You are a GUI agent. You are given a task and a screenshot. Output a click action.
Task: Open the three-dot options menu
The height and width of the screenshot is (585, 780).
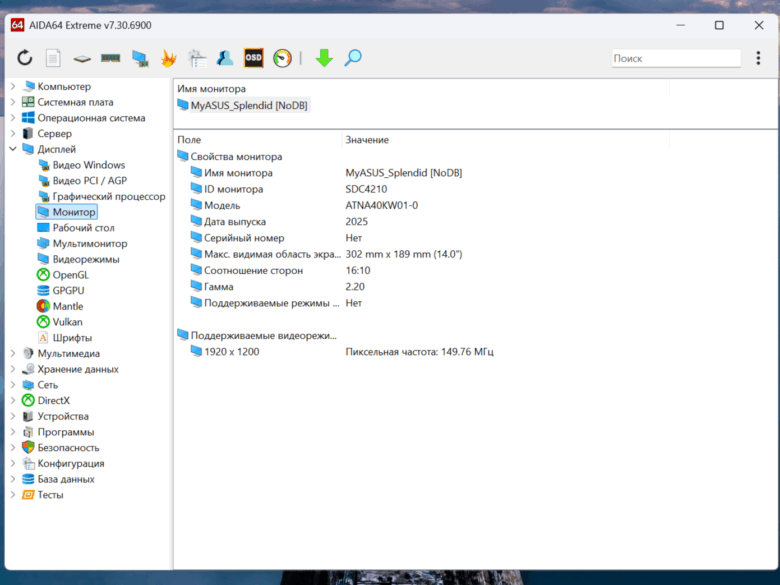tap(758, 58)
